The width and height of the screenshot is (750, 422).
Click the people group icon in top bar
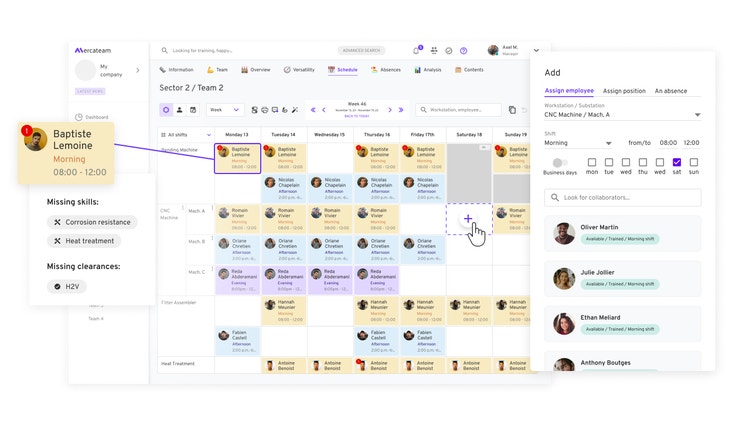click(434, 50)
